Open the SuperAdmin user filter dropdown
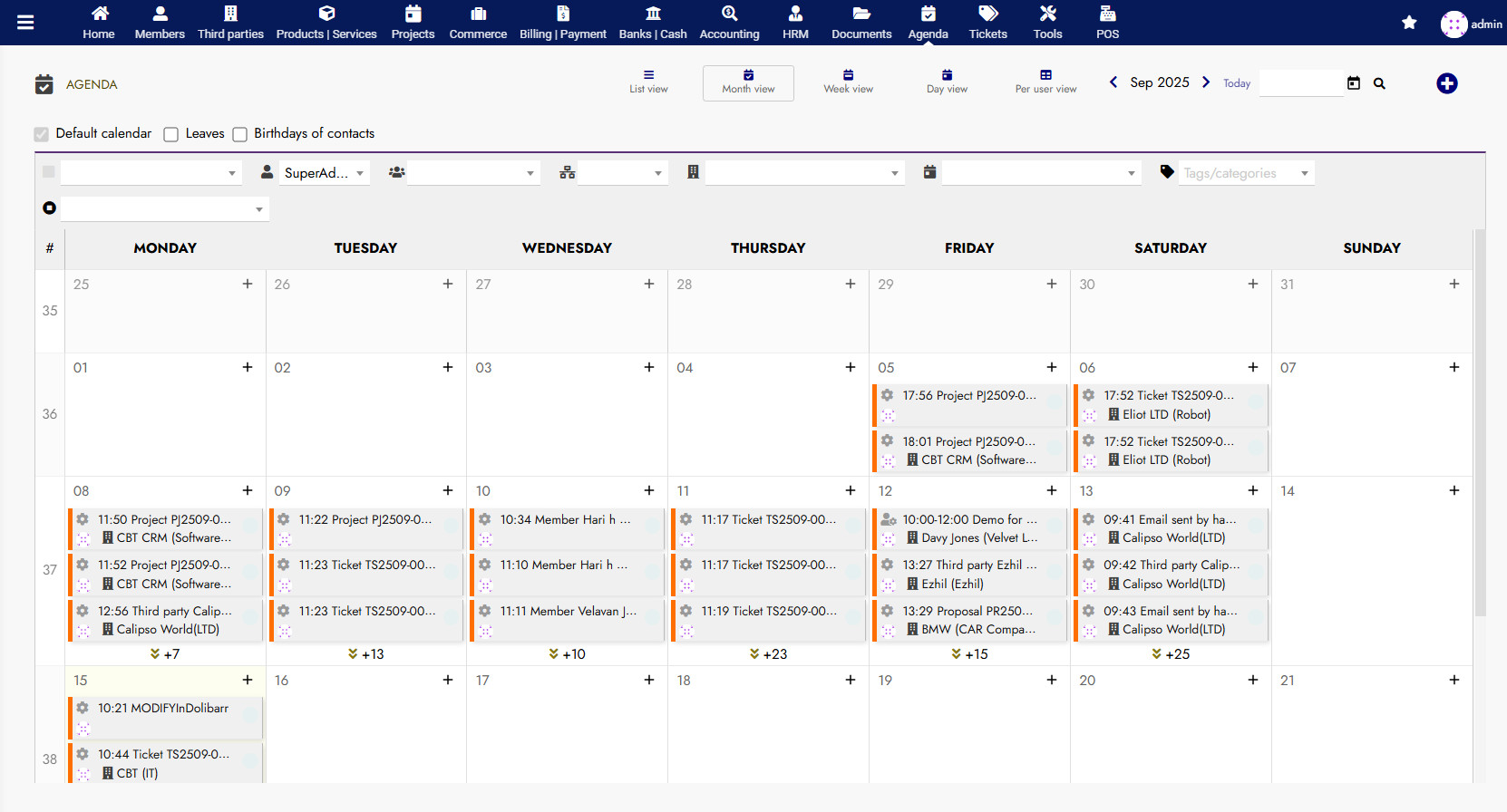This screenshot has width=1507, height=812. coord(323,173)
